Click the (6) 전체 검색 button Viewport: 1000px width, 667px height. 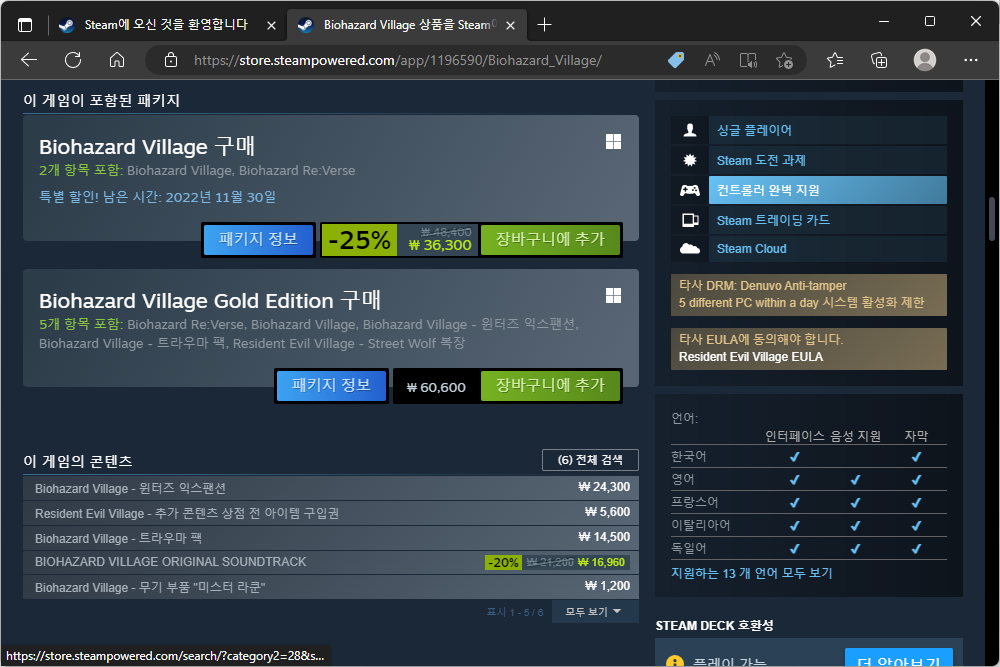tap(590, 460)
